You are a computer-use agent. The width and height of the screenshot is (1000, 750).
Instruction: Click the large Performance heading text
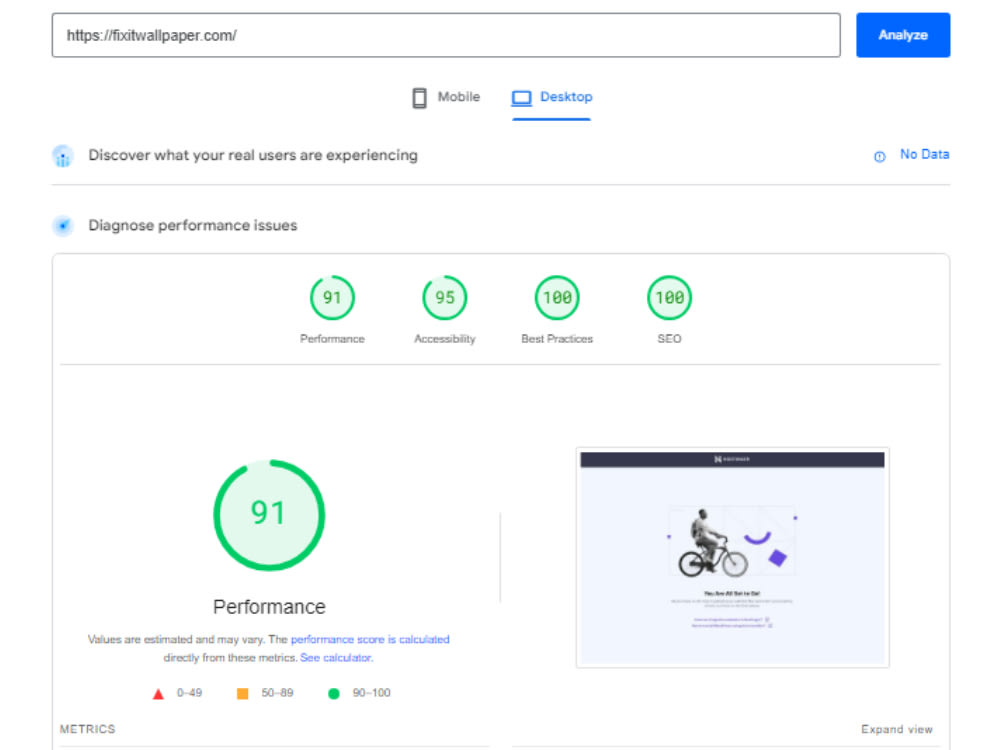click(269, 607)
